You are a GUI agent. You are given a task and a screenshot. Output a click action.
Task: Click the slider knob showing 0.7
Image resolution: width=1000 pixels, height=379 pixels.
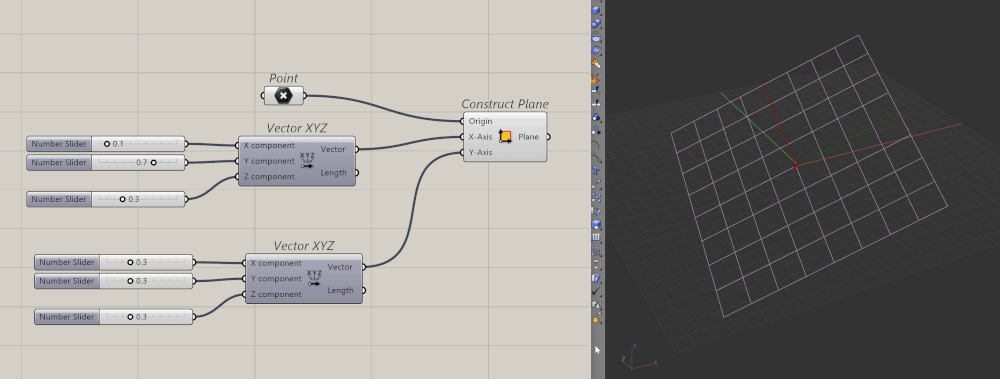coord(154,163)
